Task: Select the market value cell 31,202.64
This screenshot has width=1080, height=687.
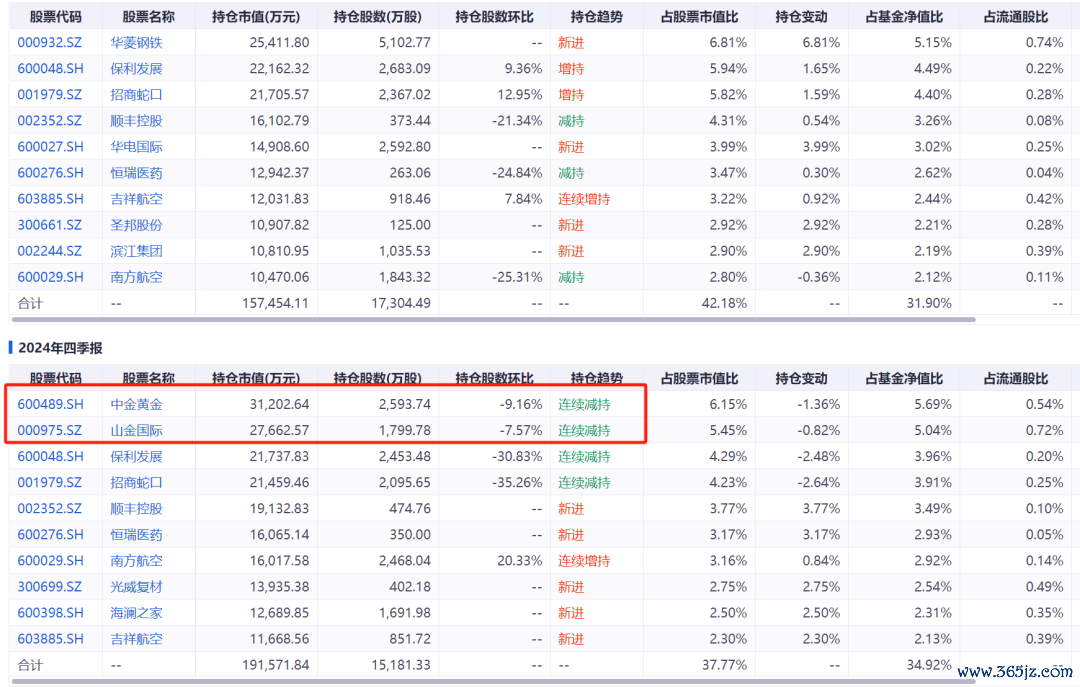Action: [x=279, y=404]
